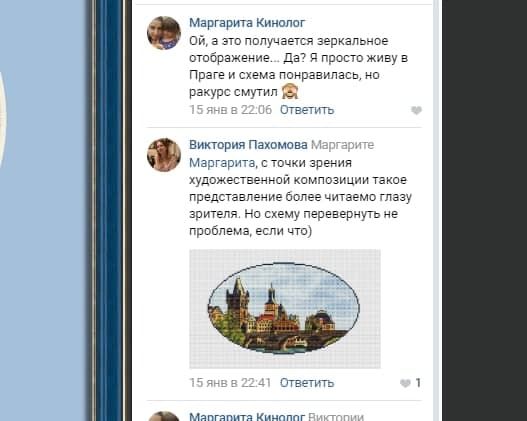Click the 15 янв в 22:41 timestamp
This screenshot has height=421, width=527.
(x=230, y=383)
